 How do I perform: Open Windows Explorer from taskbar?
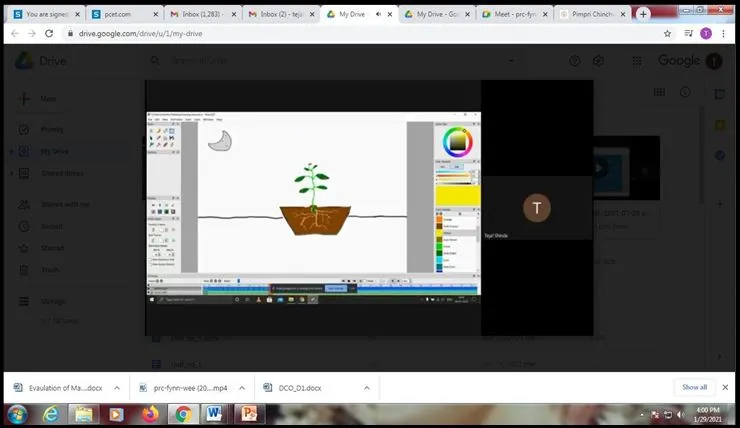84,415
